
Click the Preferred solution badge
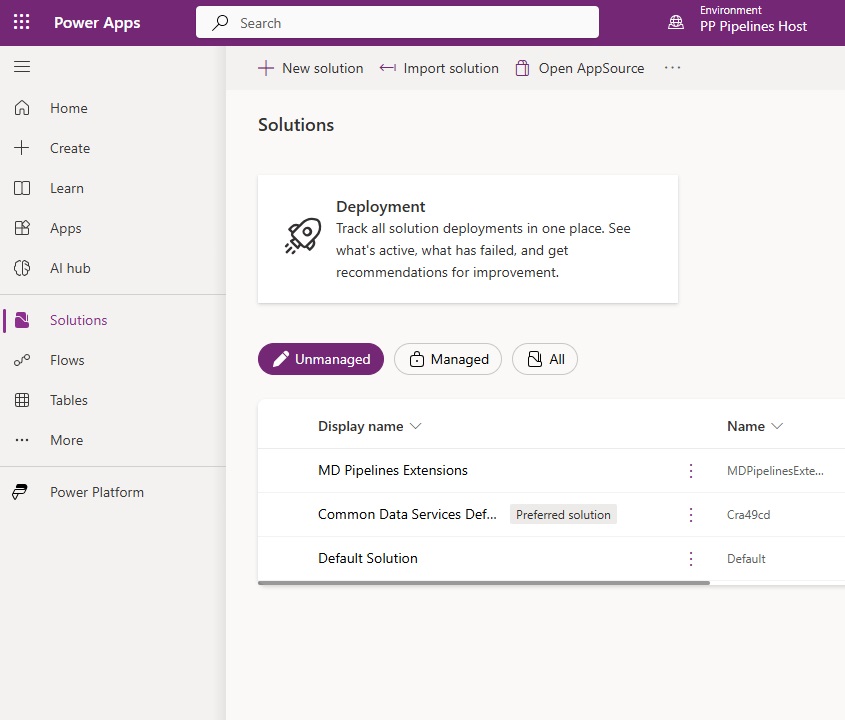563,515
